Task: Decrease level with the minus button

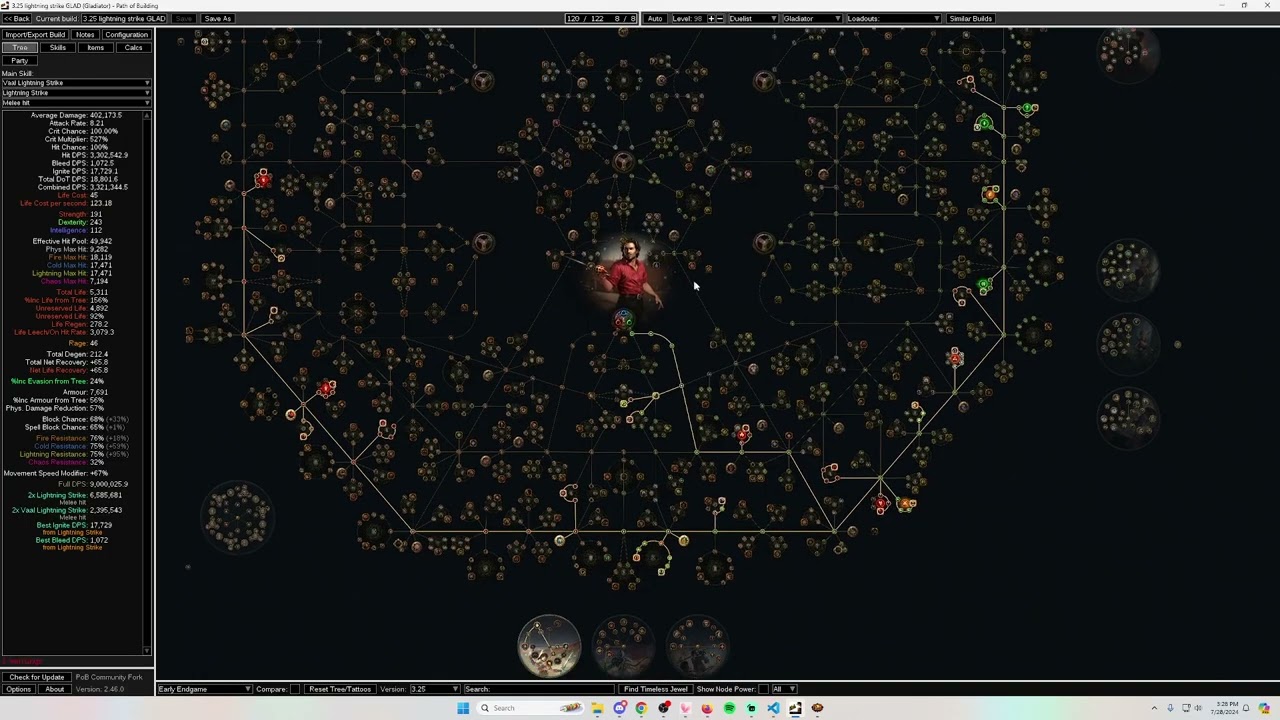Action: click(x=720, y=19)
